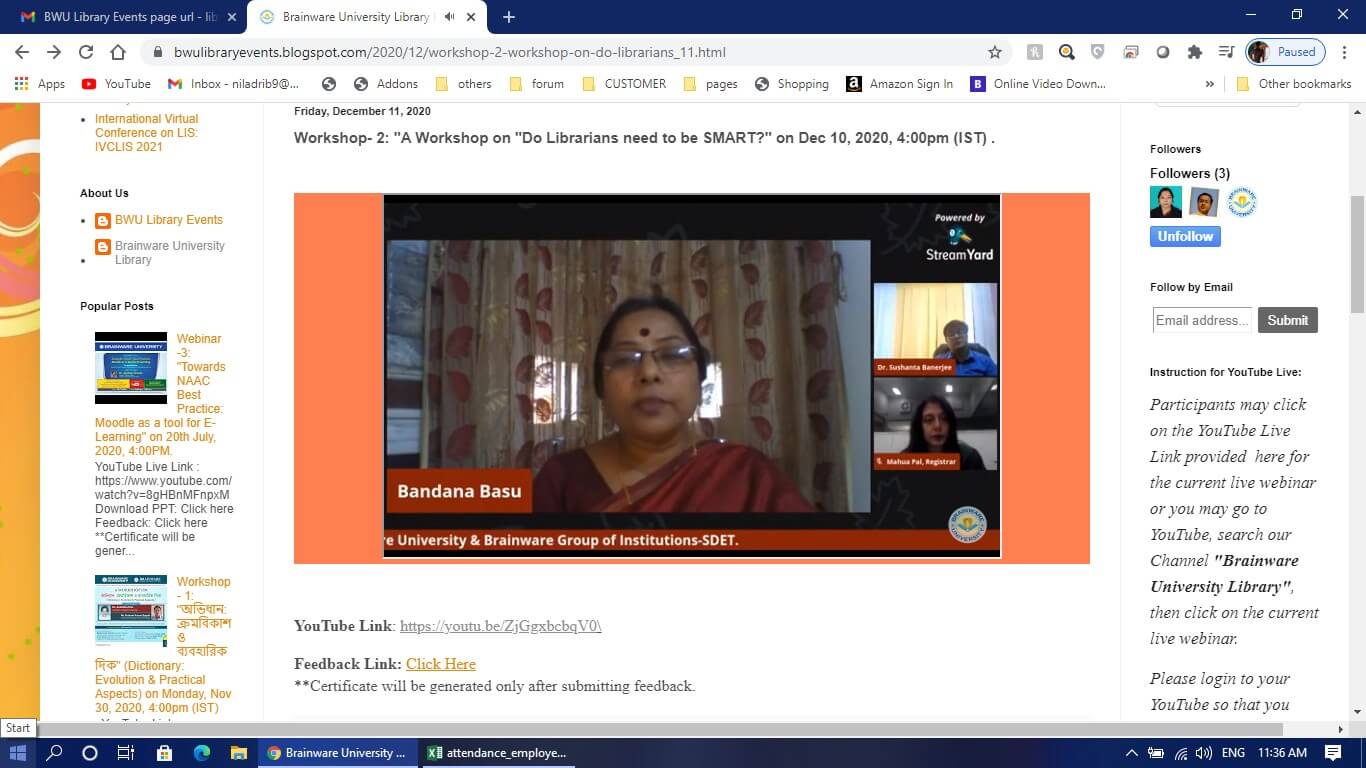Click the Feedback 'Click Here' link

(440, 664)
